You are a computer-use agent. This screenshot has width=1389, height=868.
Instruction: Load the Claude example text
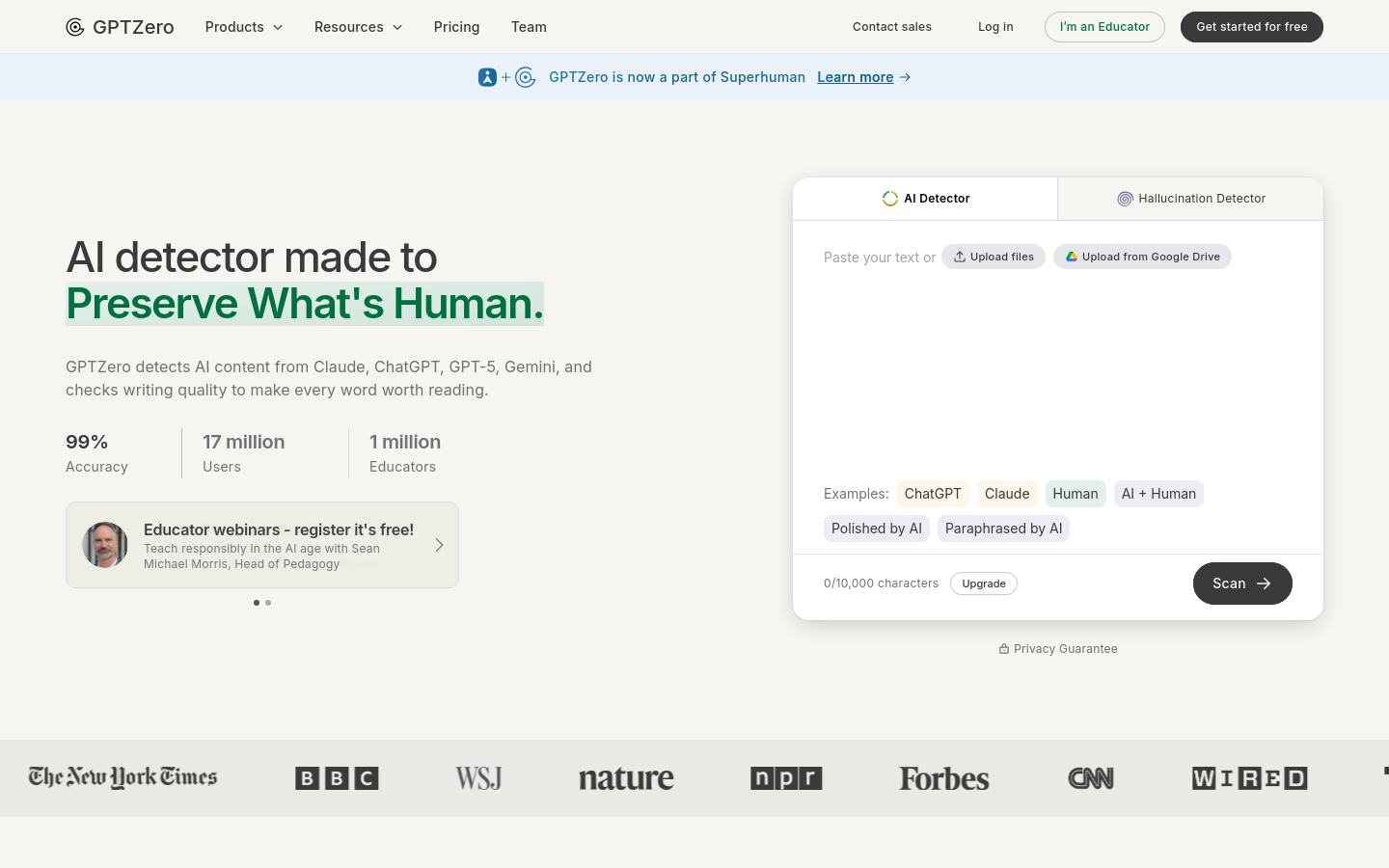pyautogui.click(x=1007, y=494)
